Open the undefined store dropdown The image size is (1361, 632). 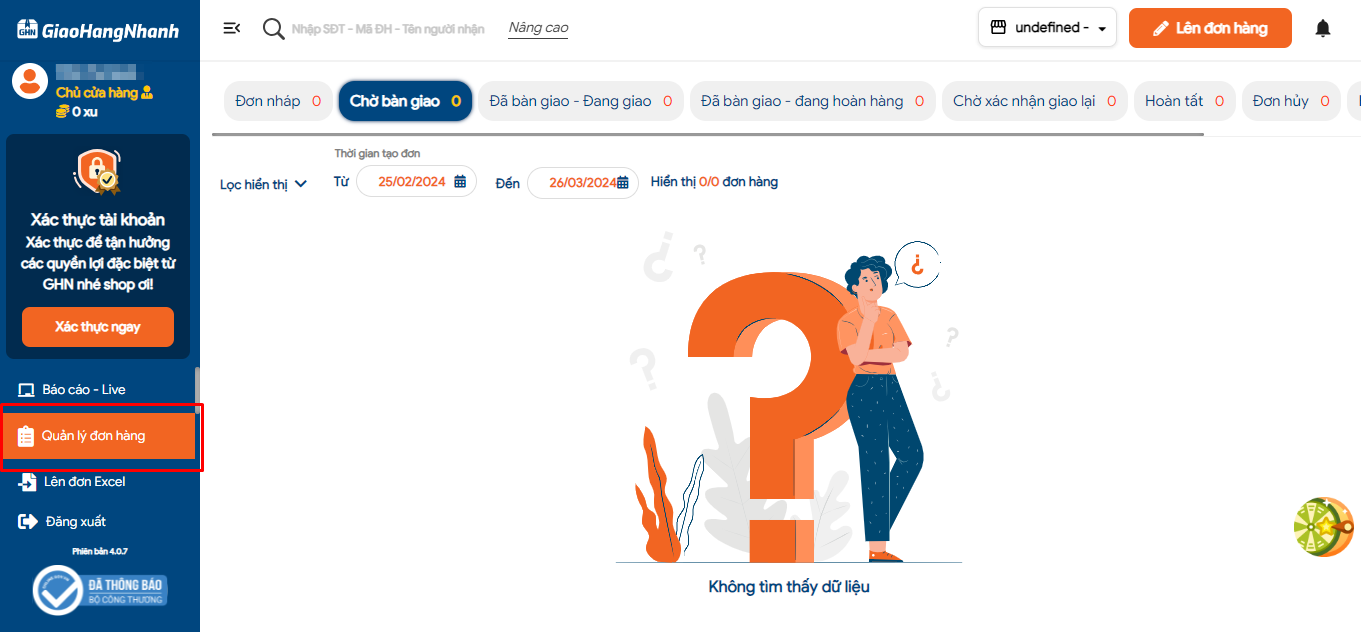[x=1047, y=28]
